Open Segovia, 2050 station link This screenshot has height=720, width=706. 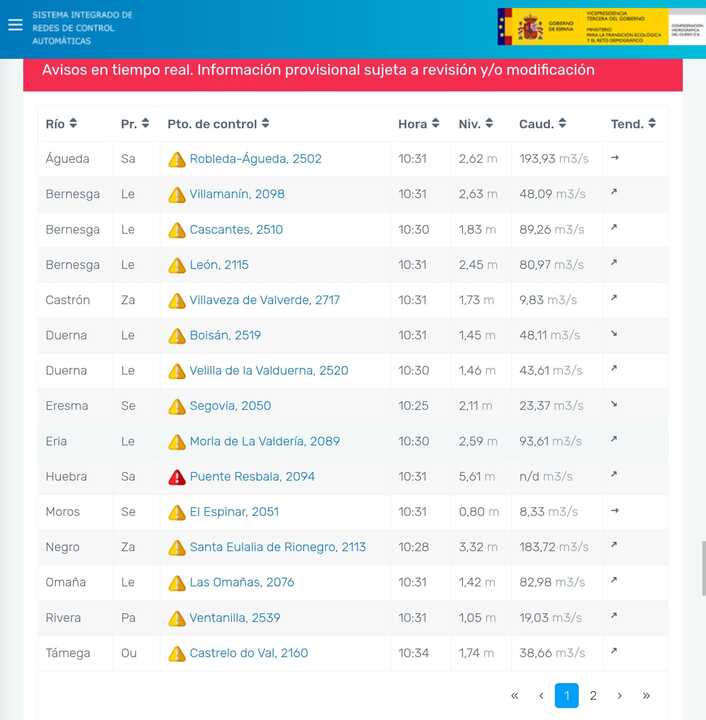click(x=230, y=406)
